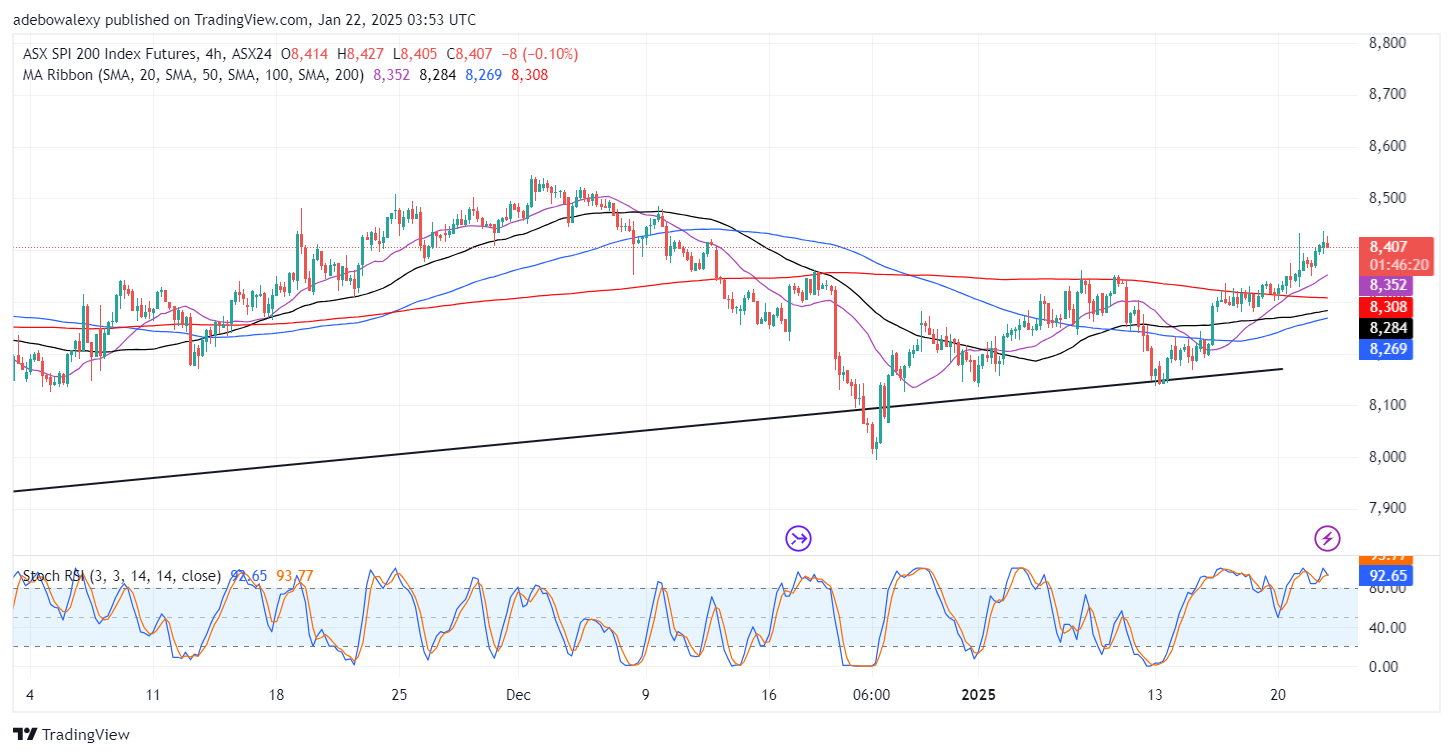Click the orange 93.77 value in Stoch legend
The image size is (1453, 756).
[x=295, y=576]
